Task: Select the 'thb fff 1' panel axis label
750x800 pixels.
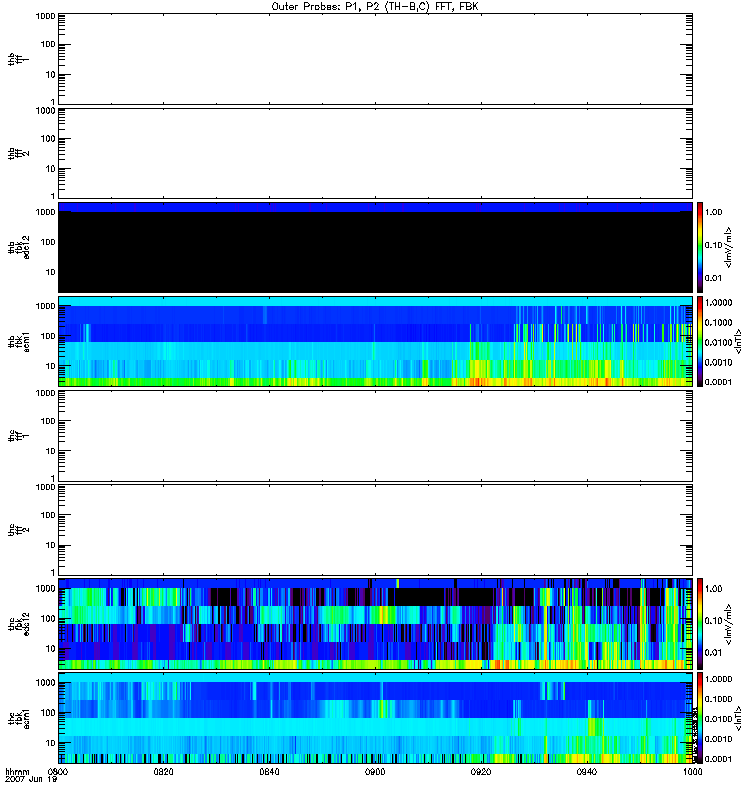Action: coord(18,59)
